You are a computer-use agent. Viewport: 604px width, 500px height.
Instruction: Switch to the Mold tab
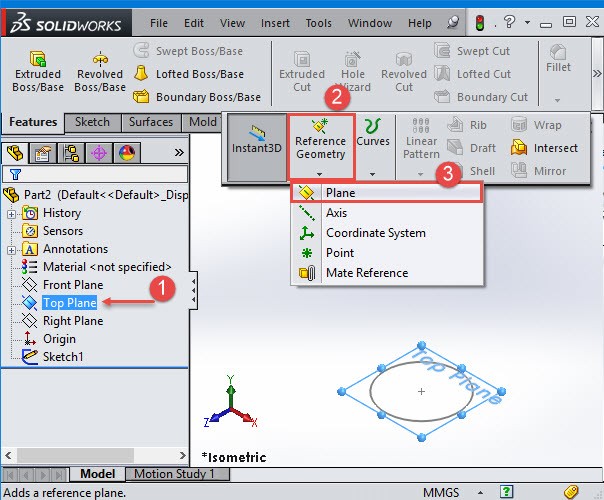[x=203, y=122]
